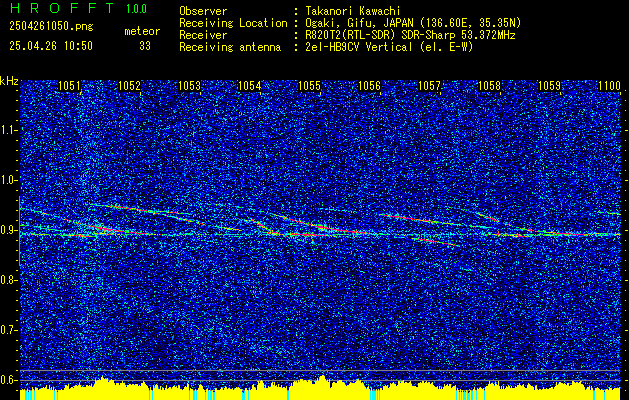Click the 1054 time marker
Image resolution: width=629 pixels, height=400 pixels.
[250, 86]
